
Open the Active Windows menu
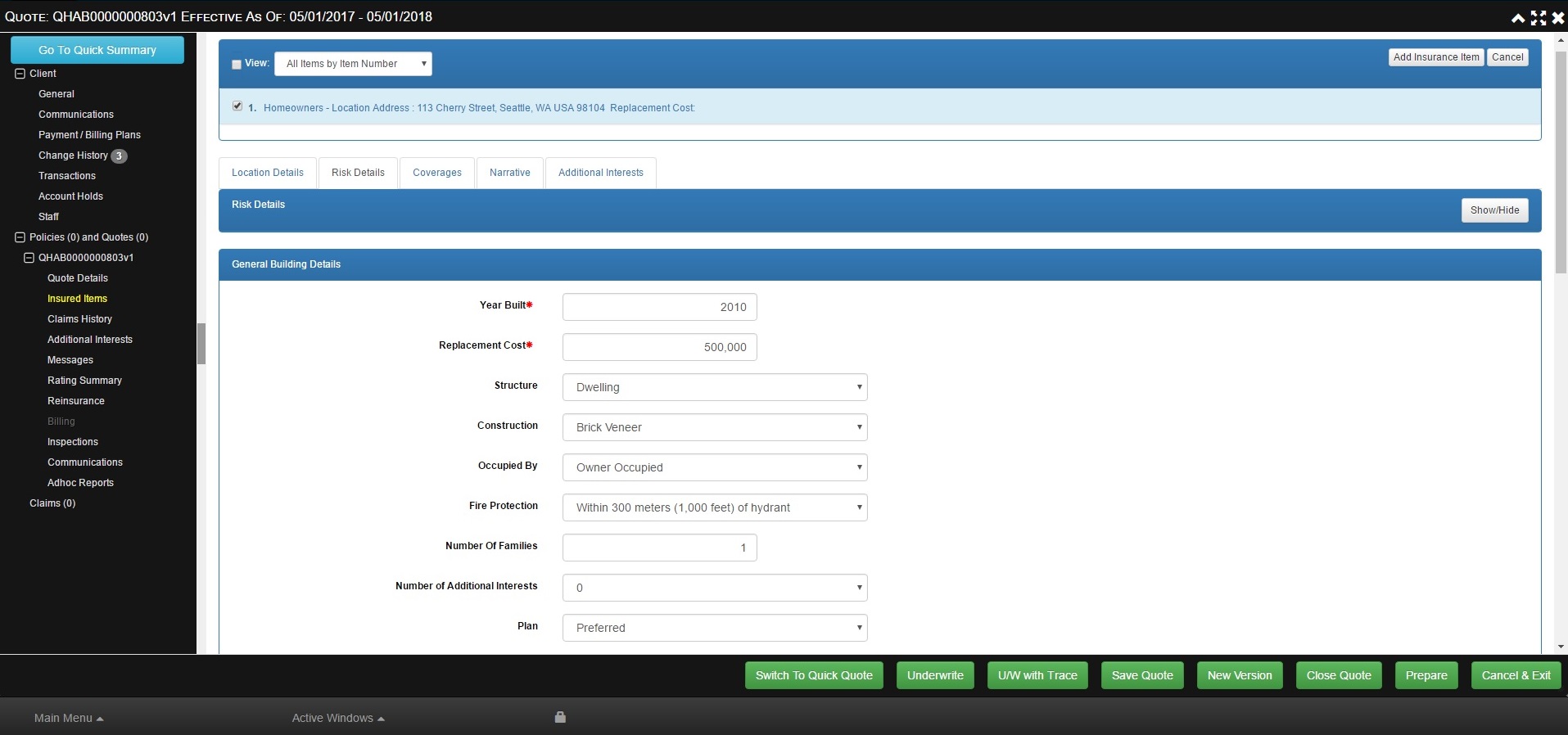tap(338, 718)
